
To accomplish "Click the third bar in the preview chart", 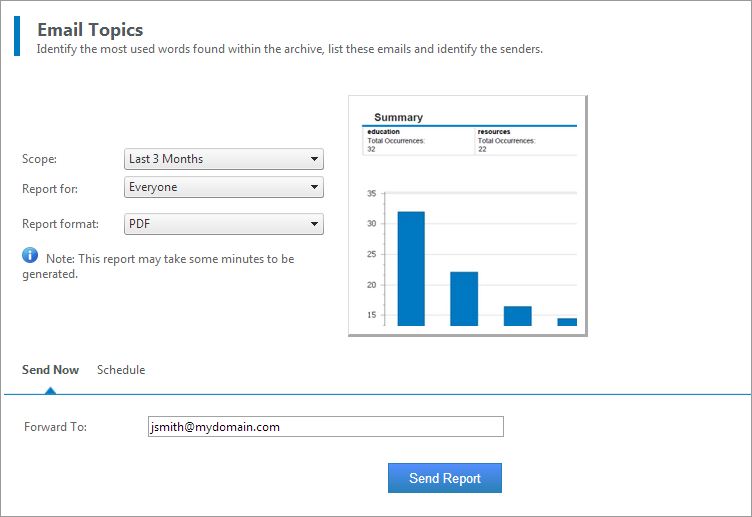I will pos(517,316).
